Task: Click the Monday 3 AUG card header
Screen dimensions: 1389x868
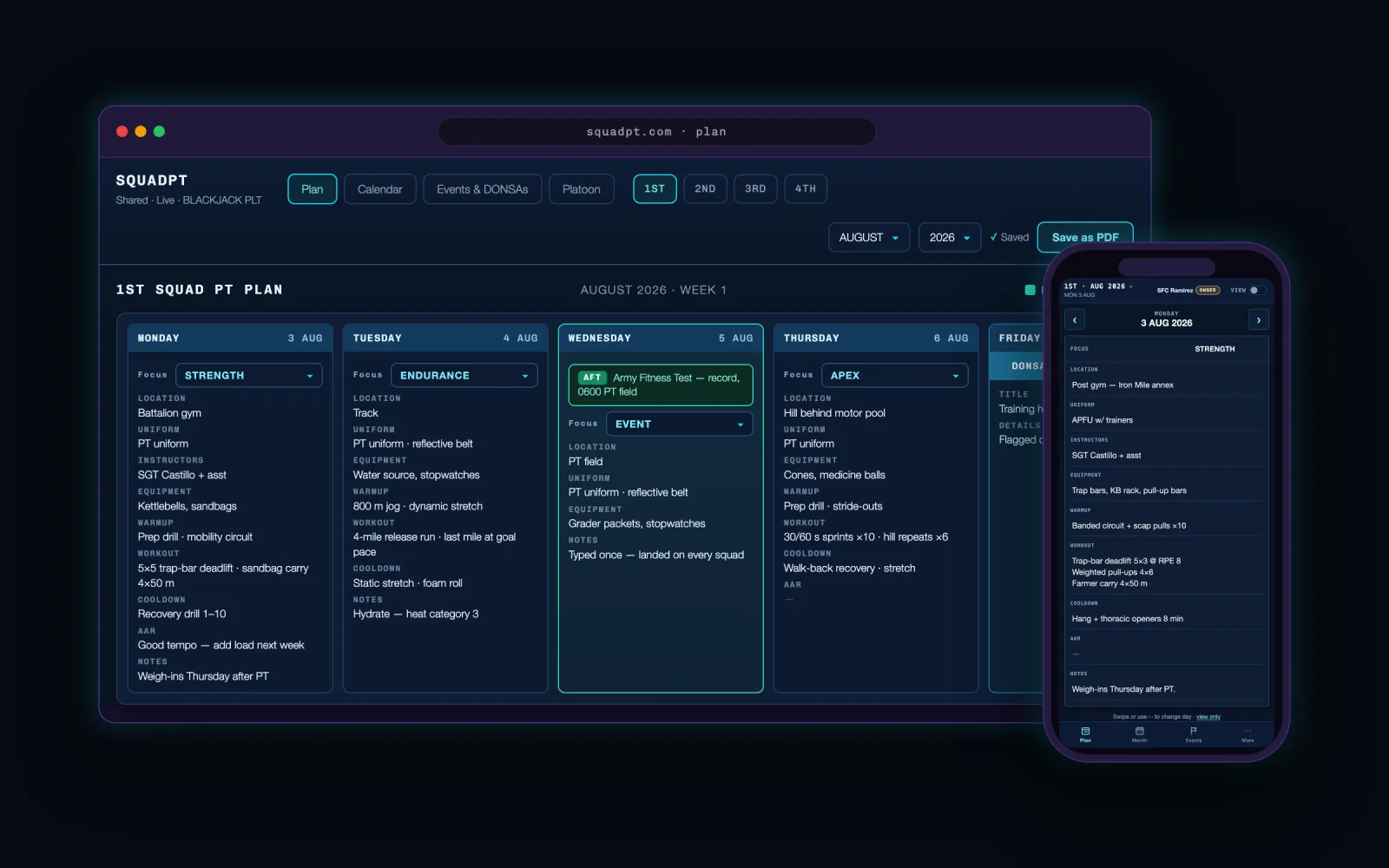Action: (230, 338)
